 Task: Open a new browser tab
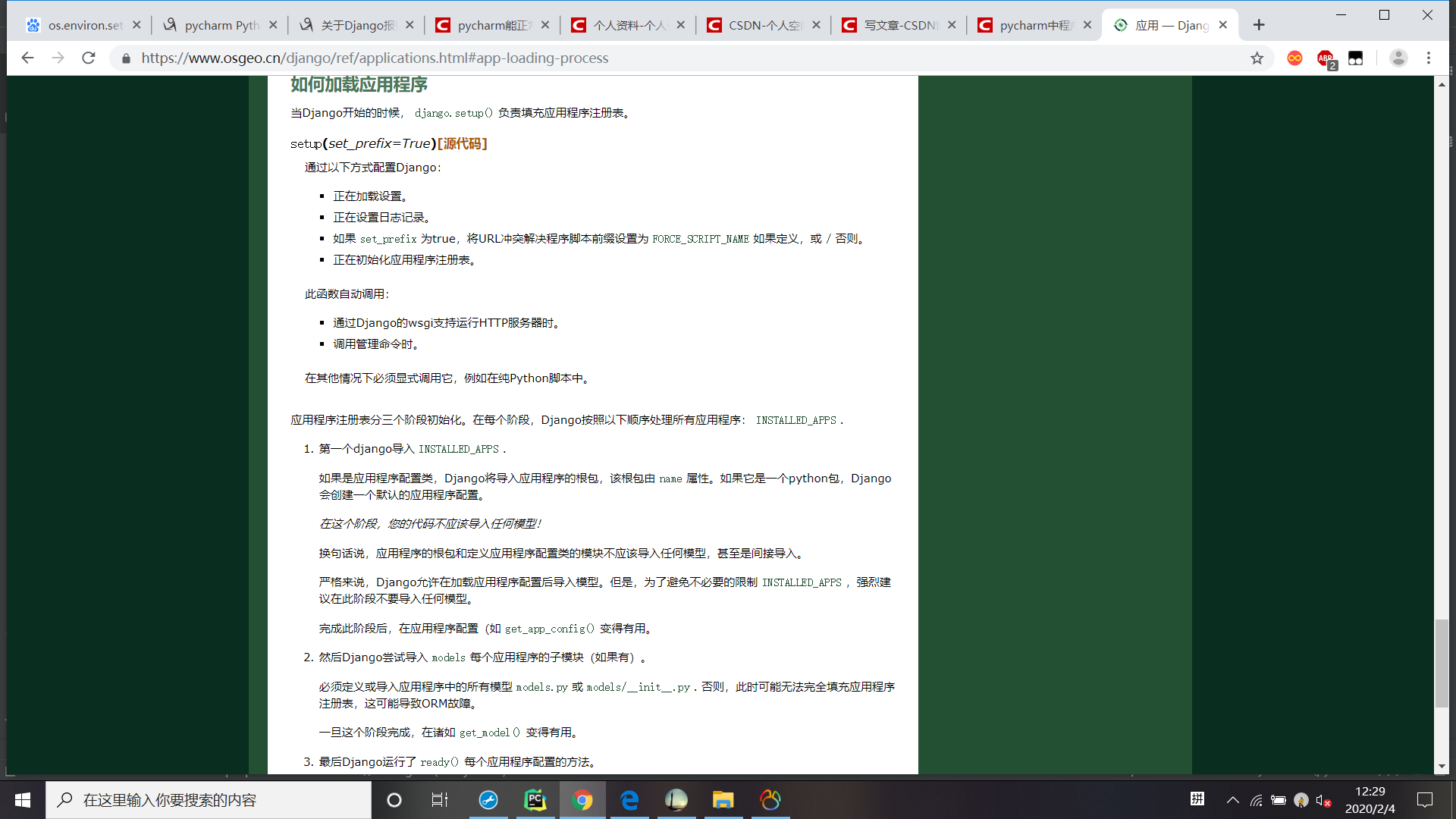pos(1259,25)
